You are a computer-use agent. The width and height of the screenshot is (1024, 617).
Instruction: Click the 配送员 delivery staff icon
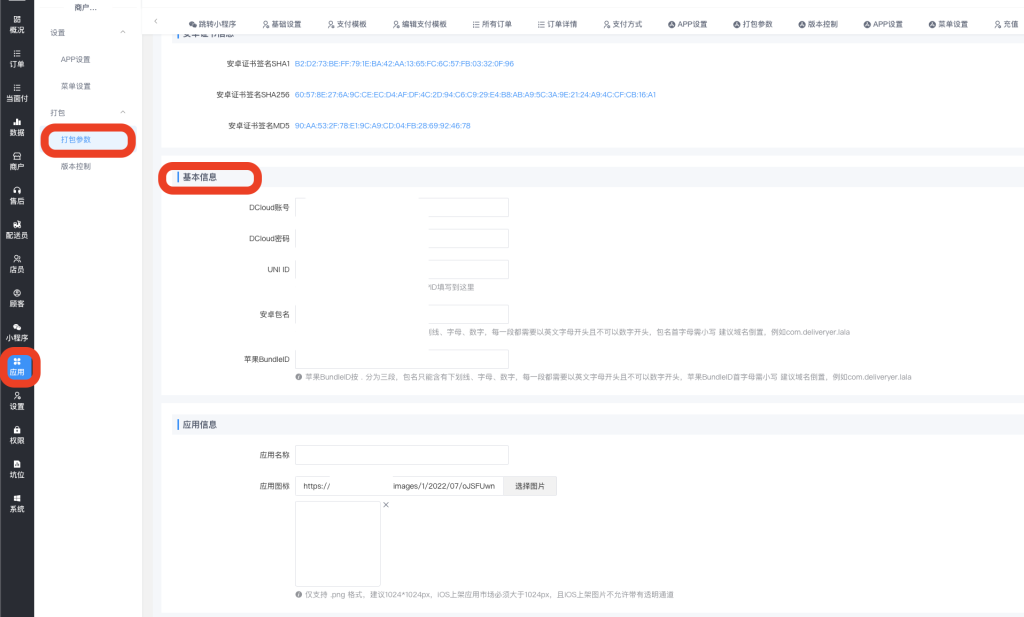16,229
